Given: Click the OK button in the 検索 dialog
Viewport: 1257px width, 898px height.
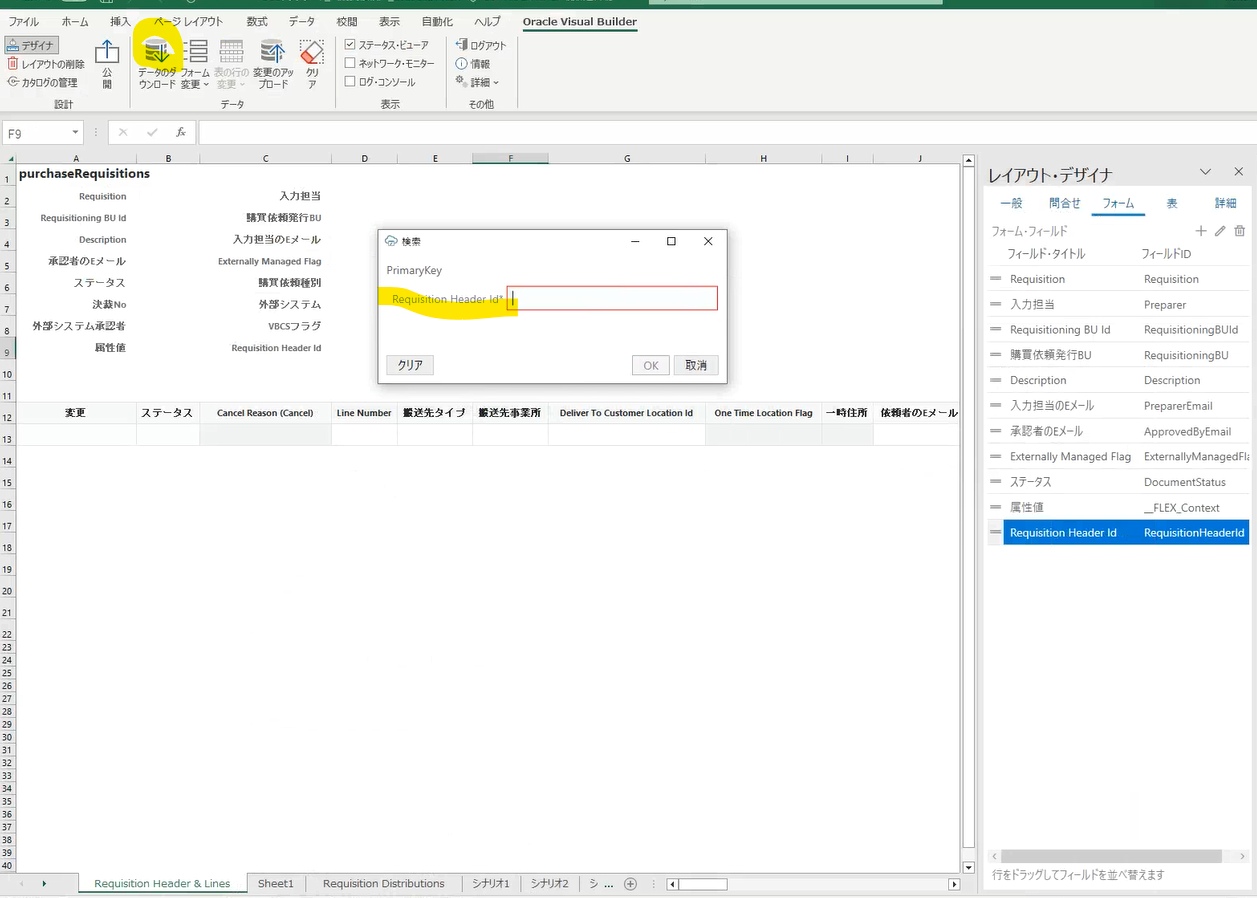Looking at the screenshot, I should [650, 365].
